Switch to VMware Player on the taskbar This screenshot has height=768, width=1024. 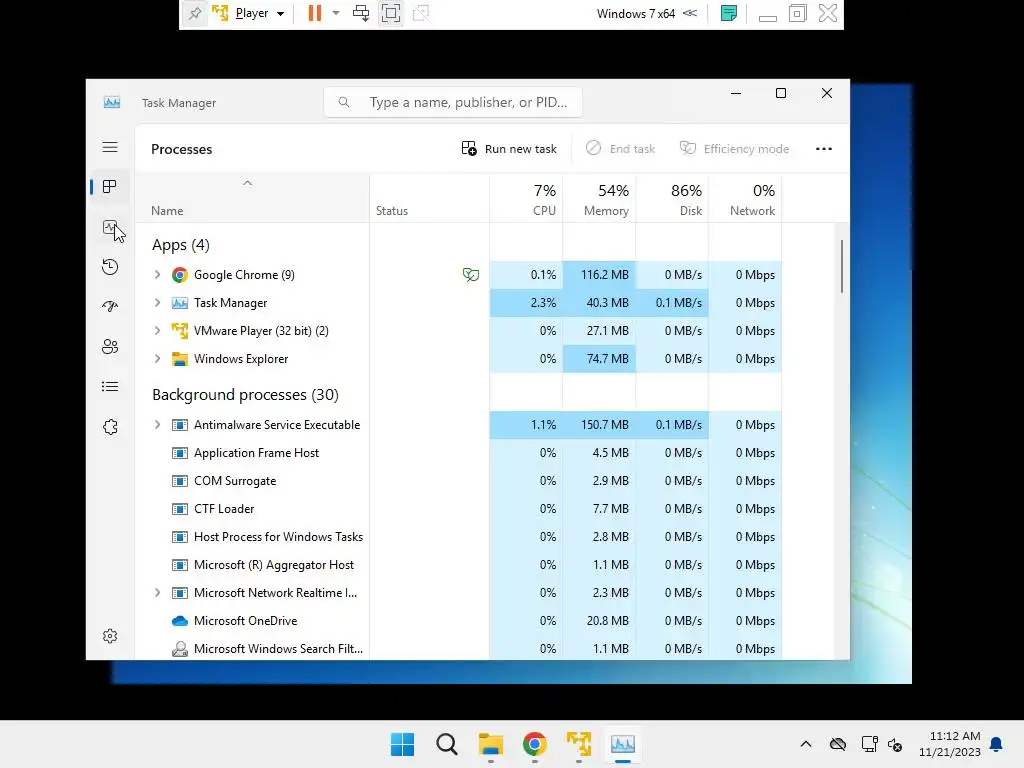579,744
